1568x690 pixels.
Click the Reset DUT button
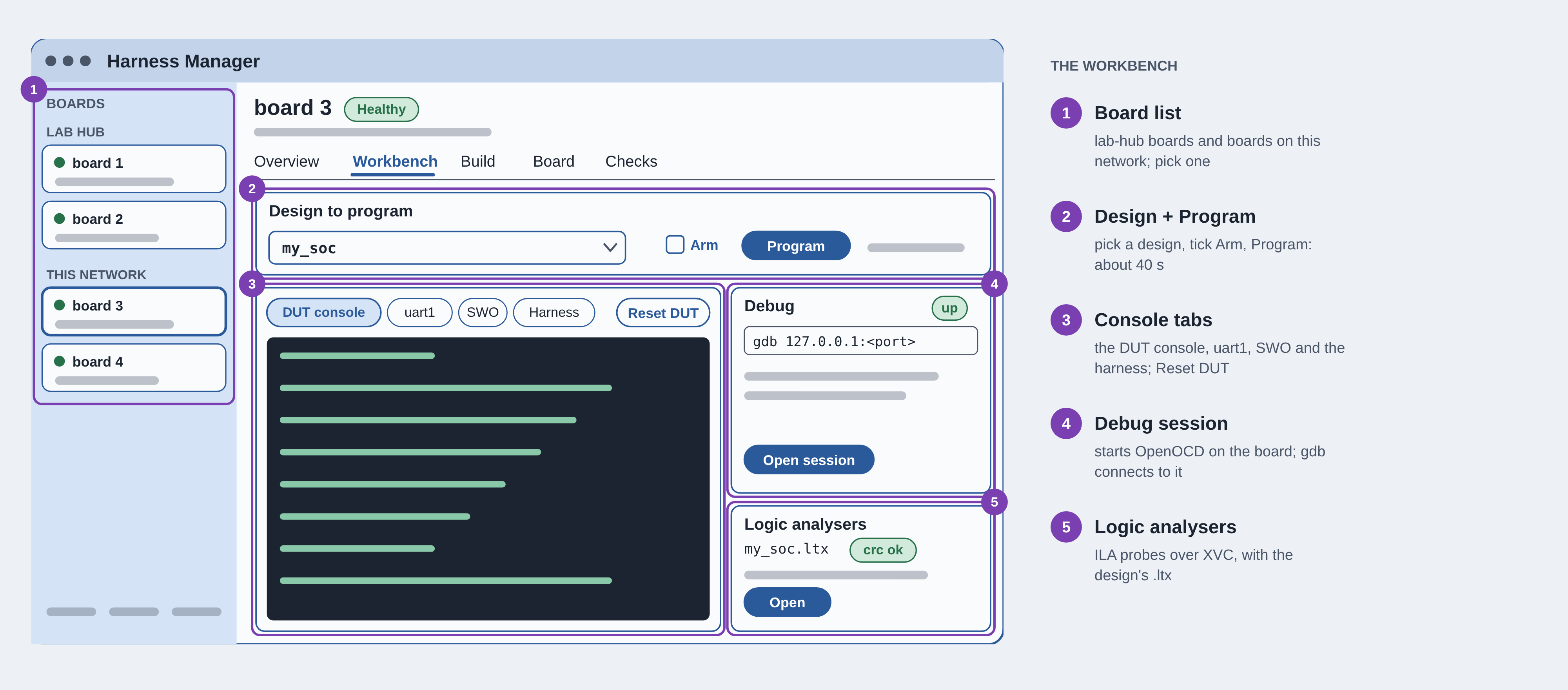click(663, 312)
